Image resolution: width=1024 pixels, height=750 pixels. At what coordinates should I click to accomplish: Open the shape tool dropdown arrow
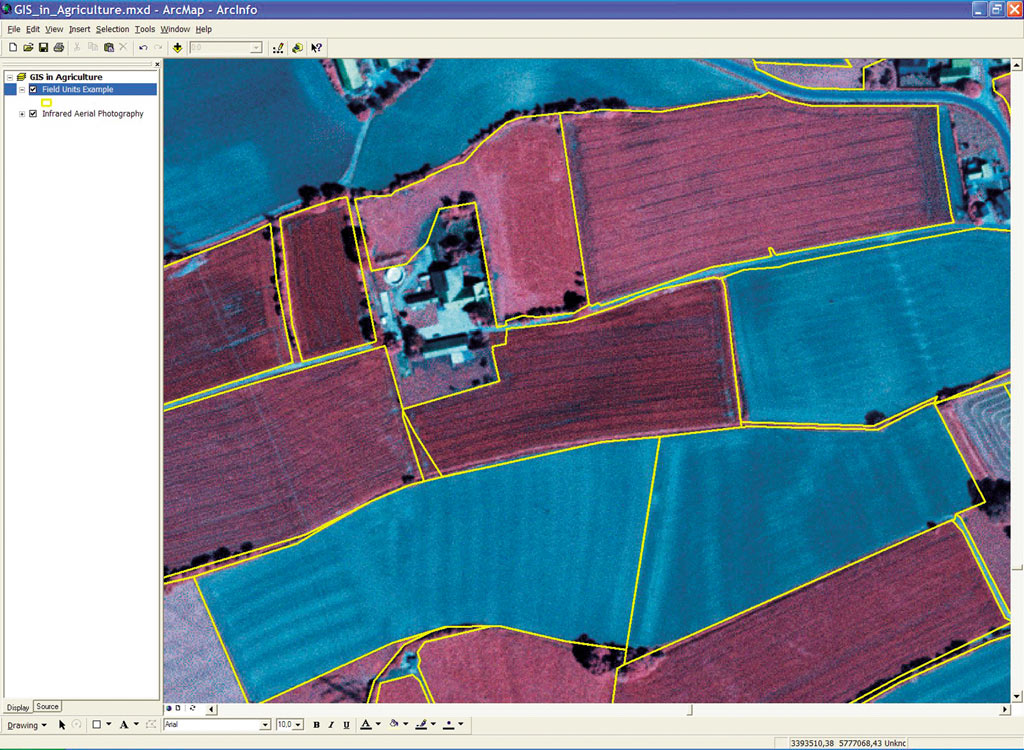pos(108,725)
